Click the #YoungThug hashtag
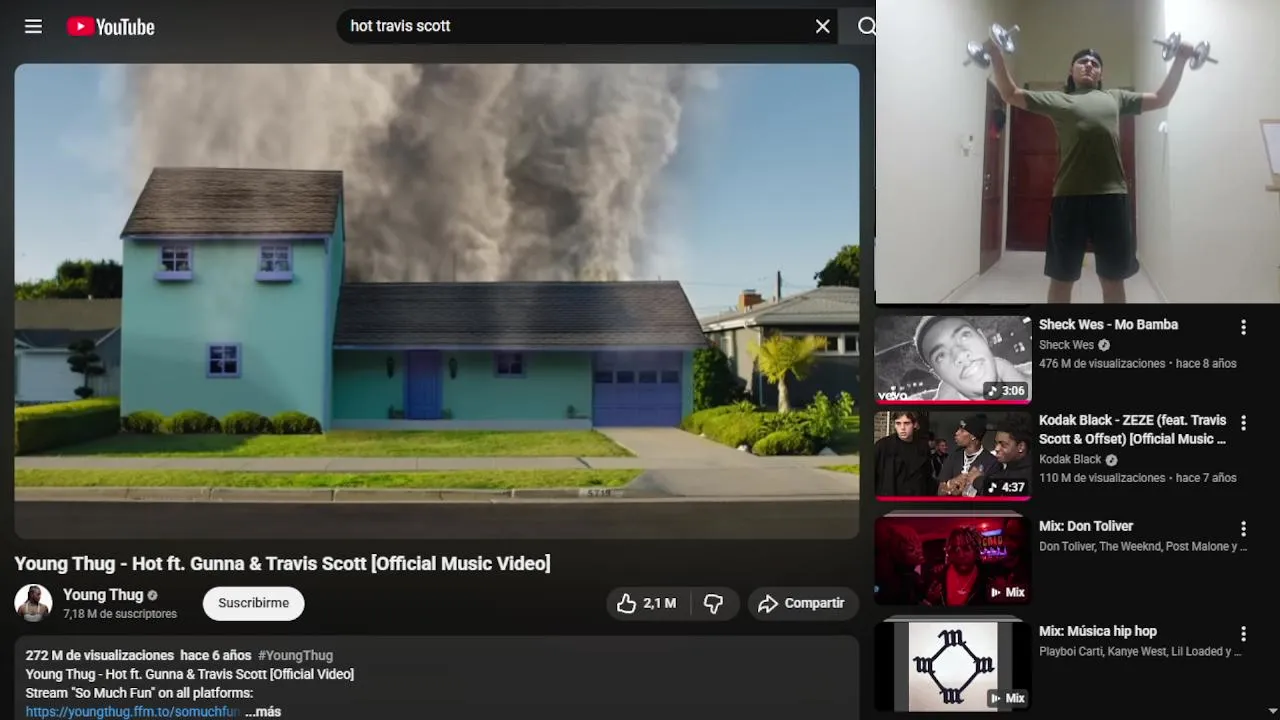 pyautogui.click(x=295, y=655)
